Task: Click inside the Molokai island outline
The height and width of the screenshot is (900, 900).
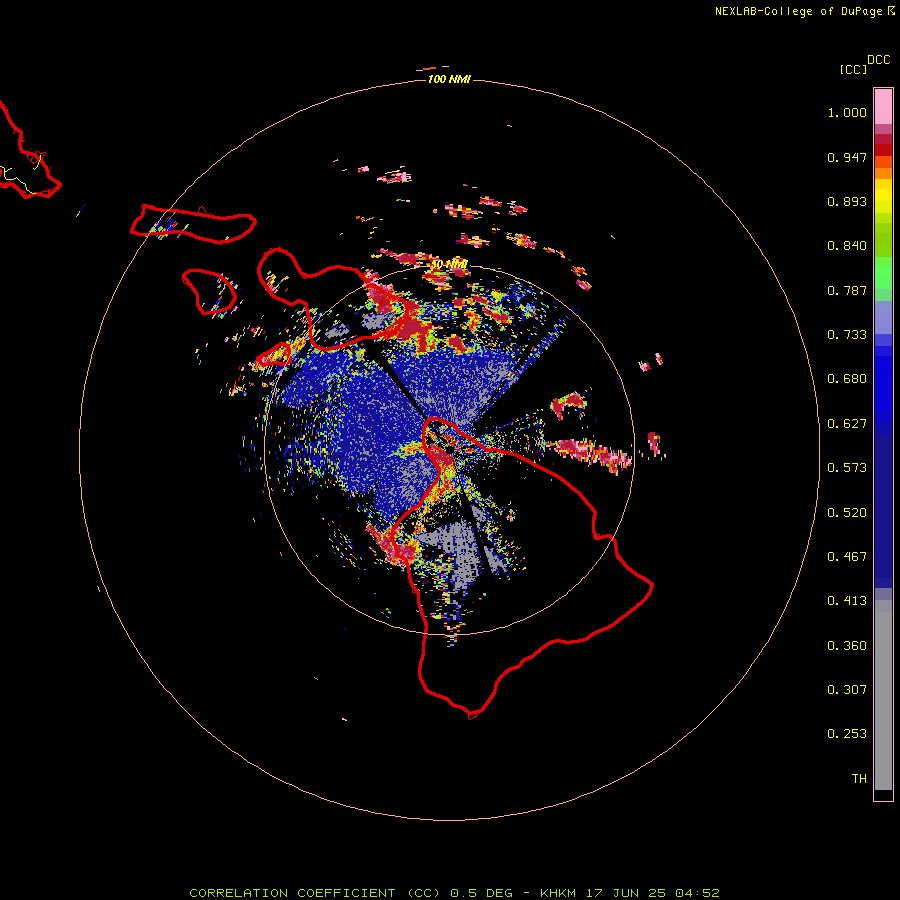Action: tap(195, 225)
